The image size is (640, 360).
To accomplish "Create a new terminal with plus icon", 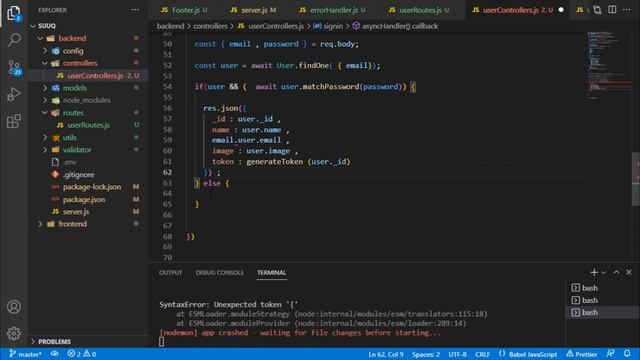I will click(594, 272).
